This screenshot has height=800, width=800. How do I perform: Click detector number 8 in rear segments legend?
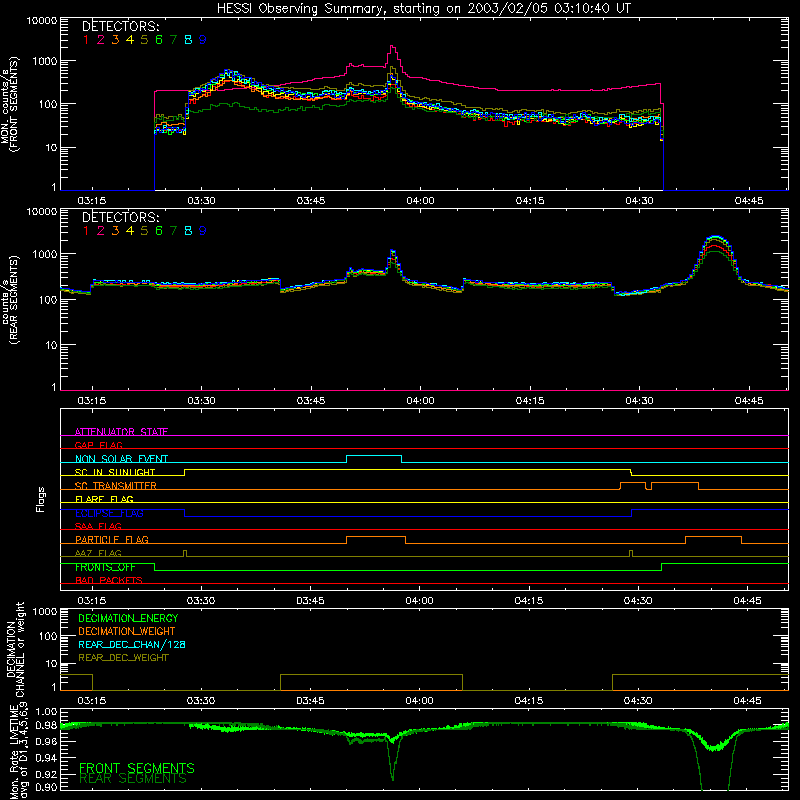(x=188, y=231)
